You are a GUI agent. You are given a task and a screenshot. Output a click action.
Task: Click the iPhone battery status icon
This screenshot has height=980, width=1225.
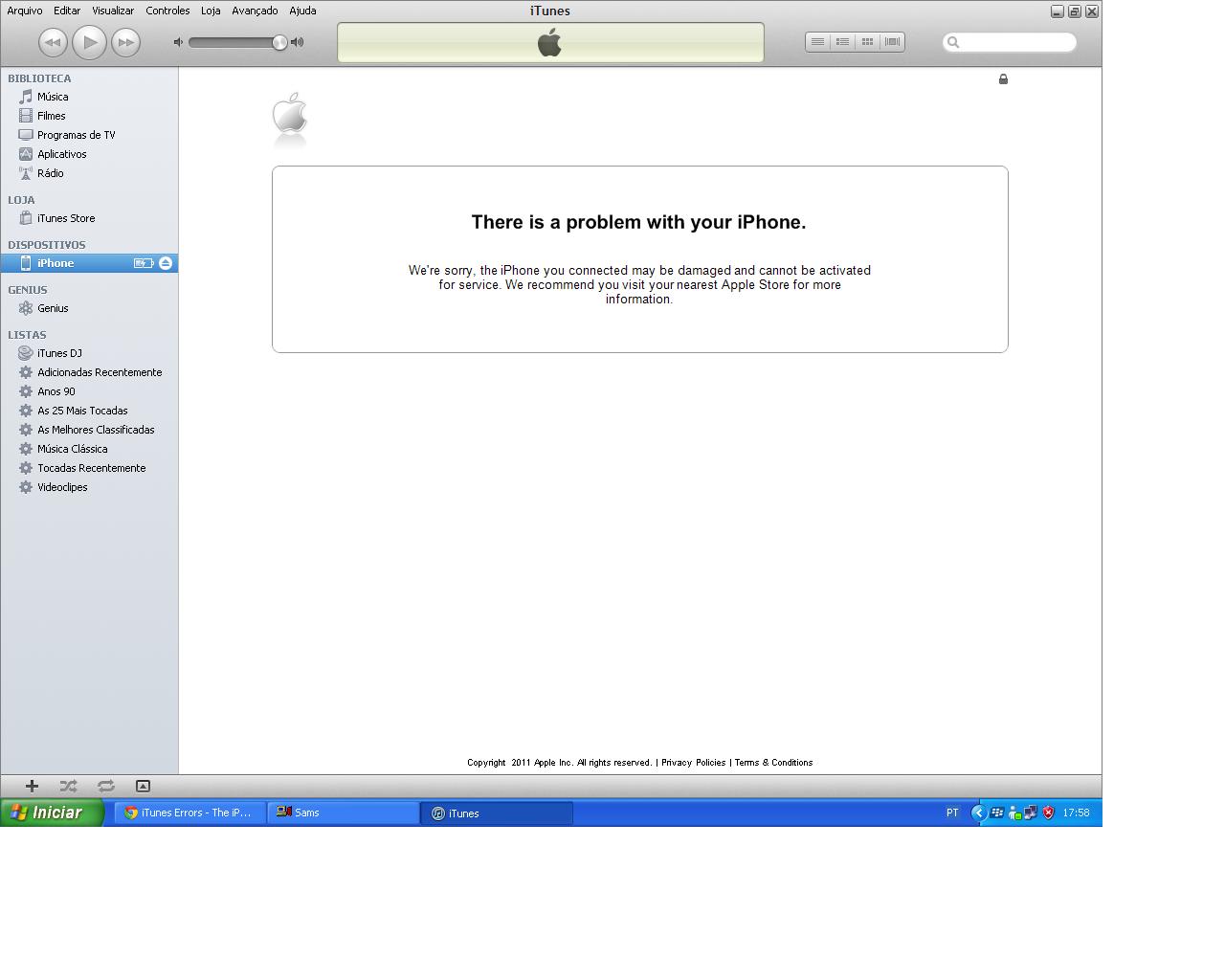pos(144,263)
